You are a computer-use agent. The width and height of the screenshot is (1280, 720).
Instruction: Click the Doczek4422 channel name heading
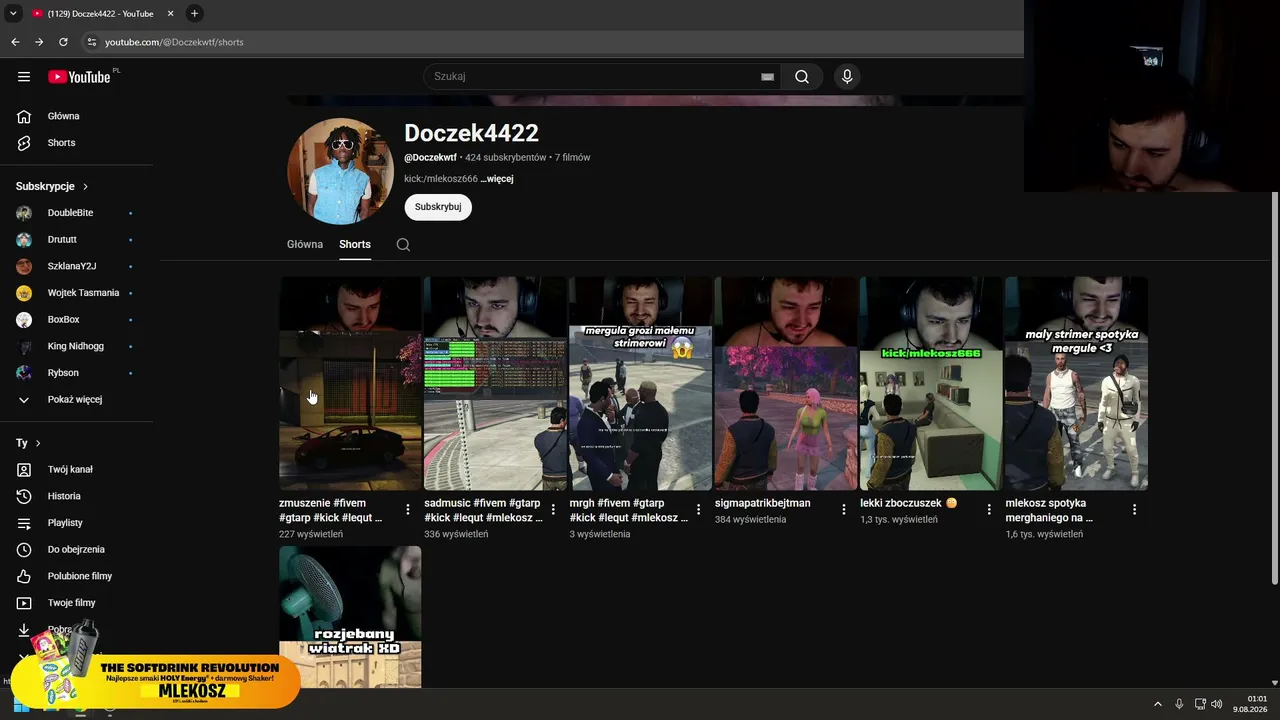pyautogui.click(x=471, y=133)
